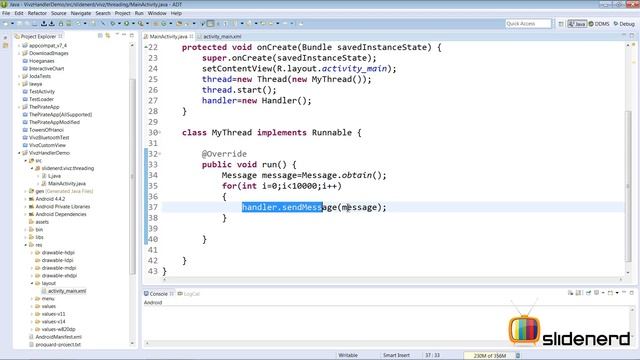Select the TowersOfHanoi project
This screenshot has width=640, height=360.
(46, 130)
